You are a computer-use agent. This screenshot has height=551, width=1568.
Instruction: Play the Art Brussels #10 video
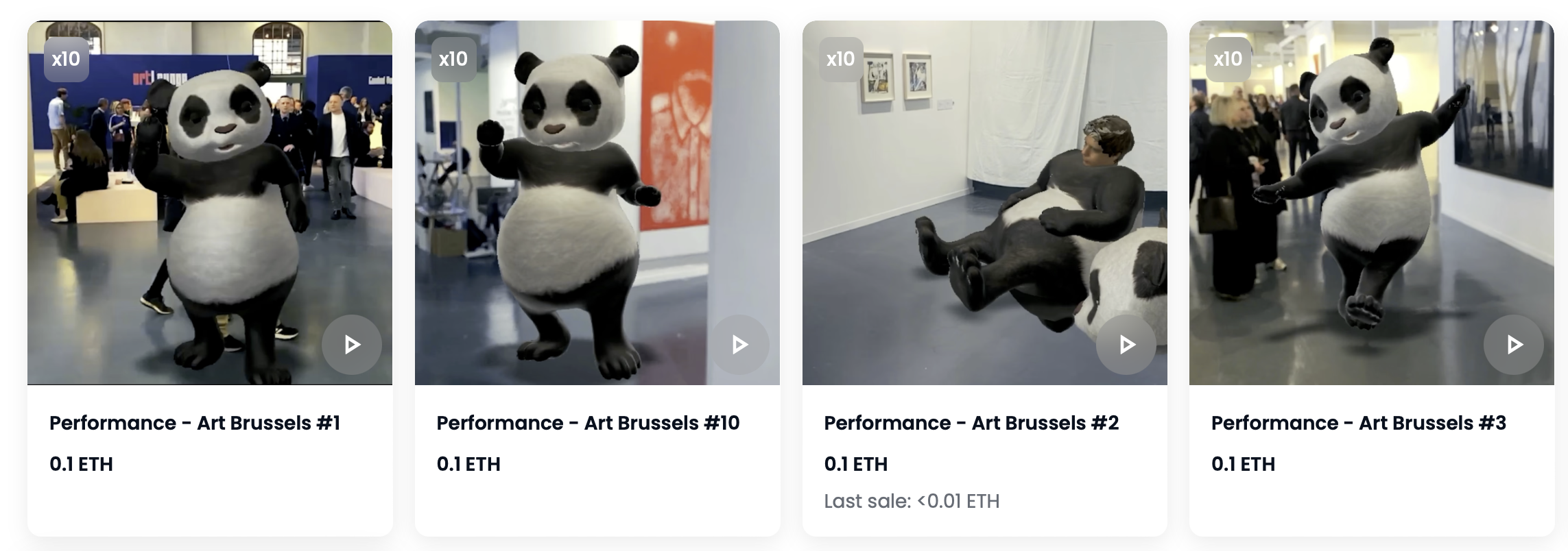[x=739, y=344]
